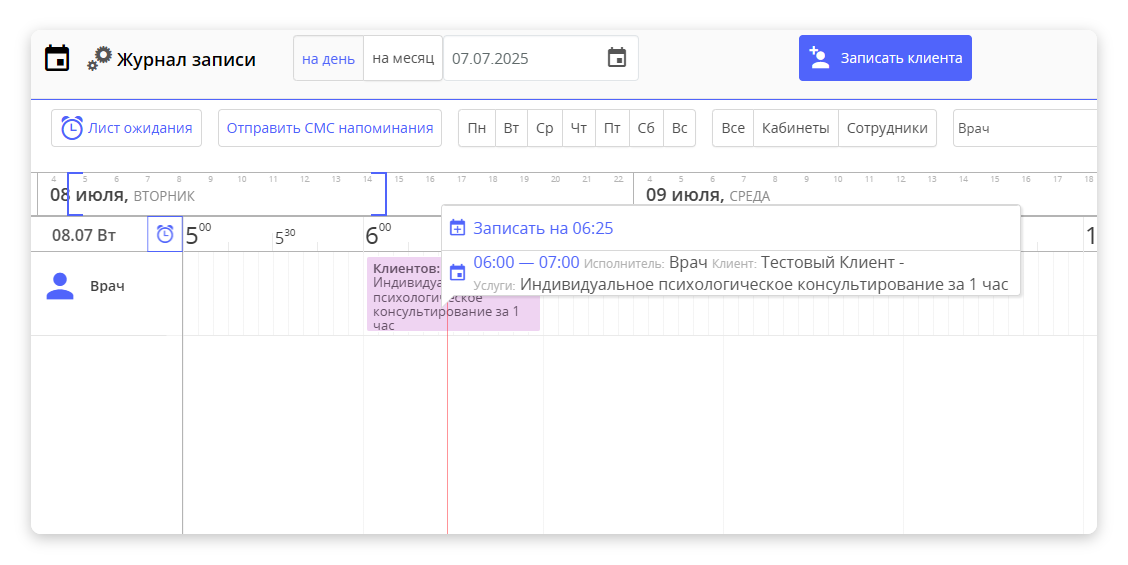Click the gears icon next to Журнал записи
The height and width of the screenshot is (565, 1128).
click(99, 59)
